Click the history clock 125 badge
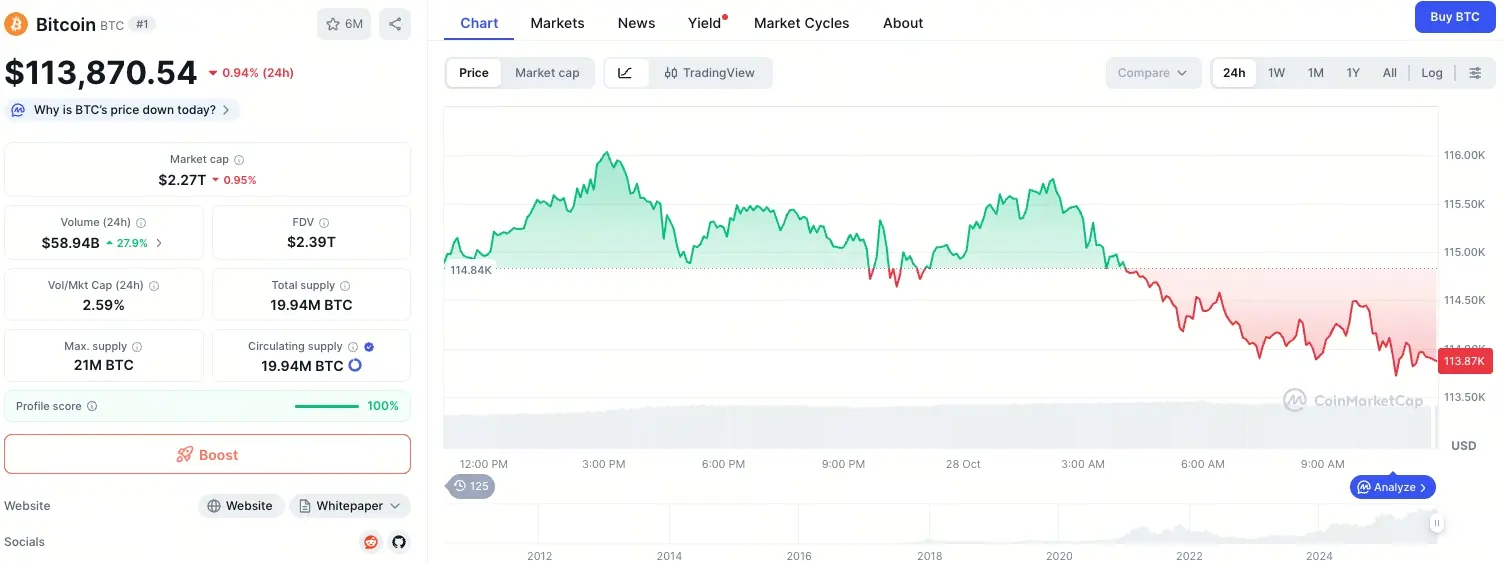Image resolution: width=1504 pixels, height=564 pixels. (470, 486)
